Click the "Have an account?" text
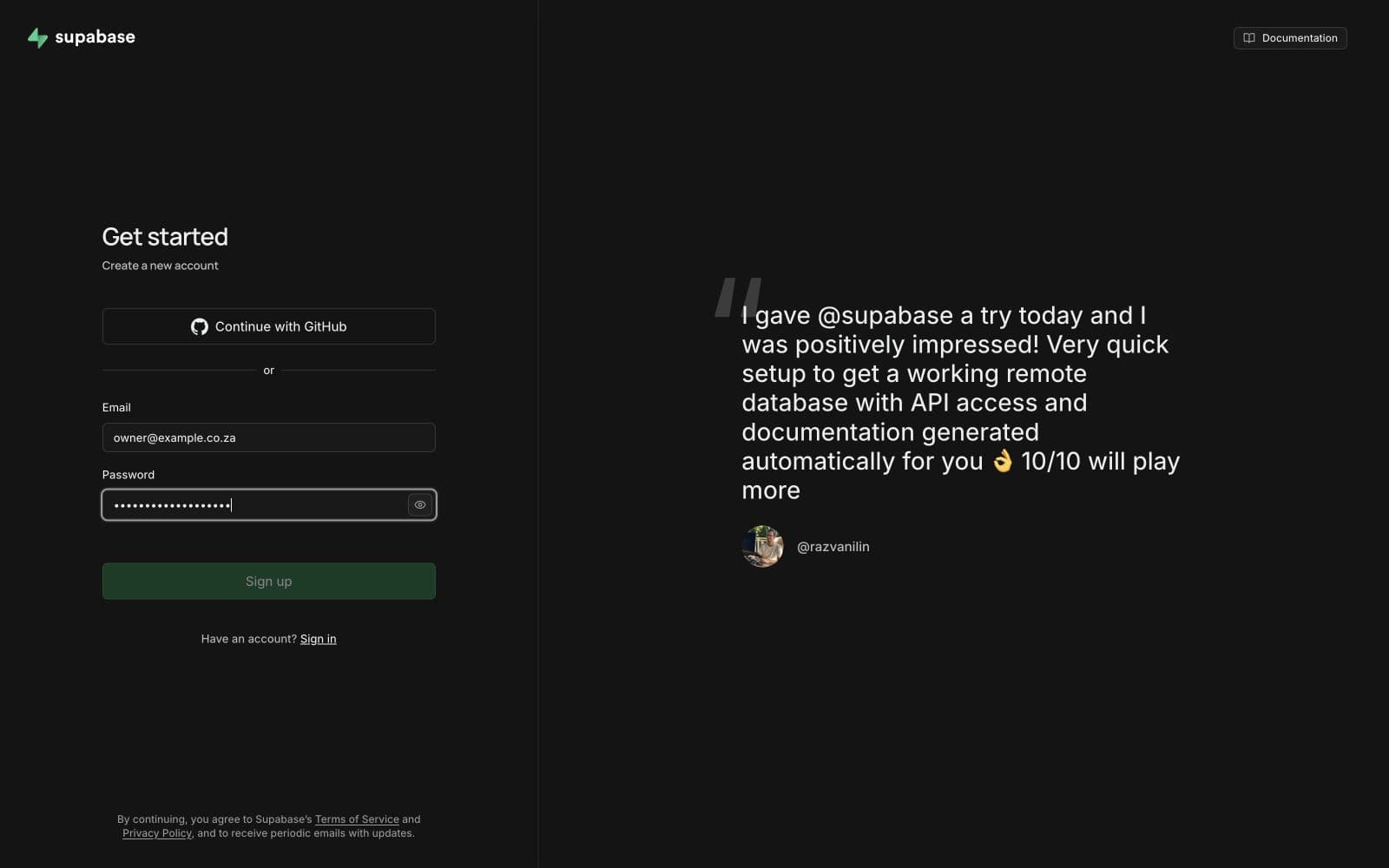Screen dimensions: 1389x868 pyautogui.click(x=249, y=639)
